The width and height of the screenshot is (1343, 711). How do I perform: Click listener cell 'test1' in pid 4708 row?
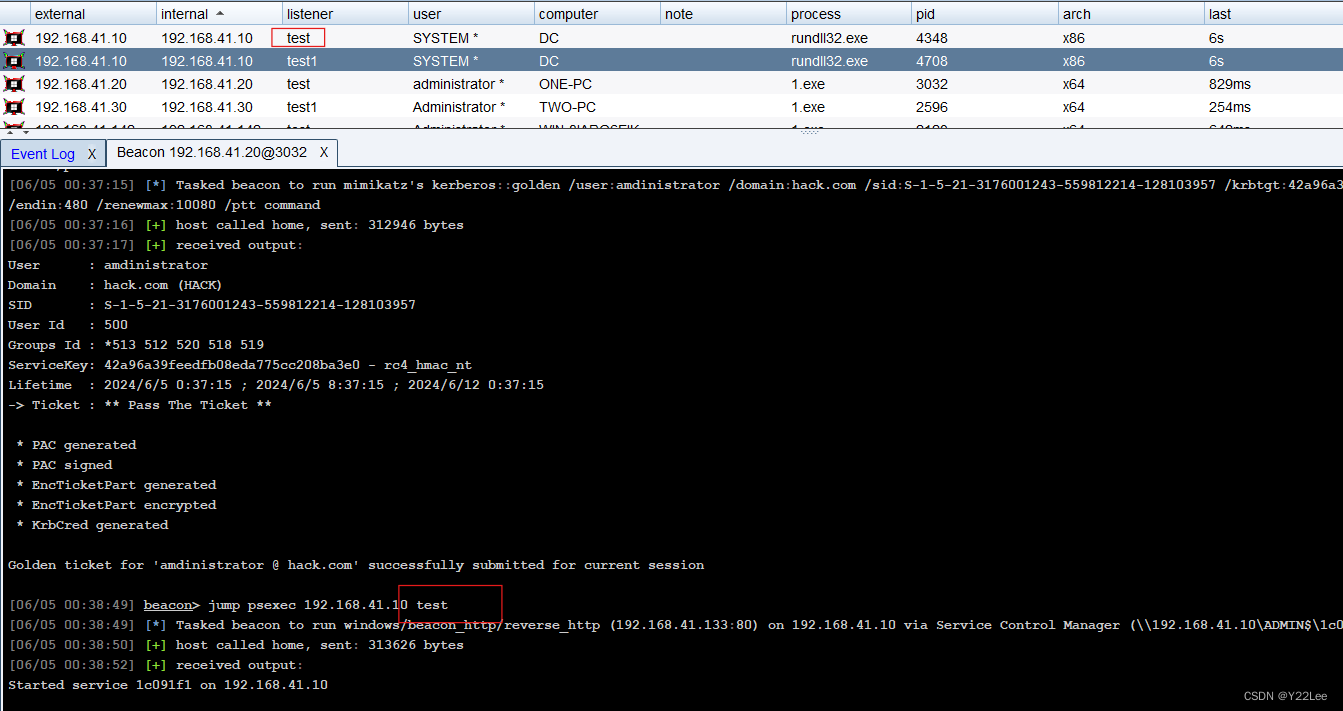point(302,61)
